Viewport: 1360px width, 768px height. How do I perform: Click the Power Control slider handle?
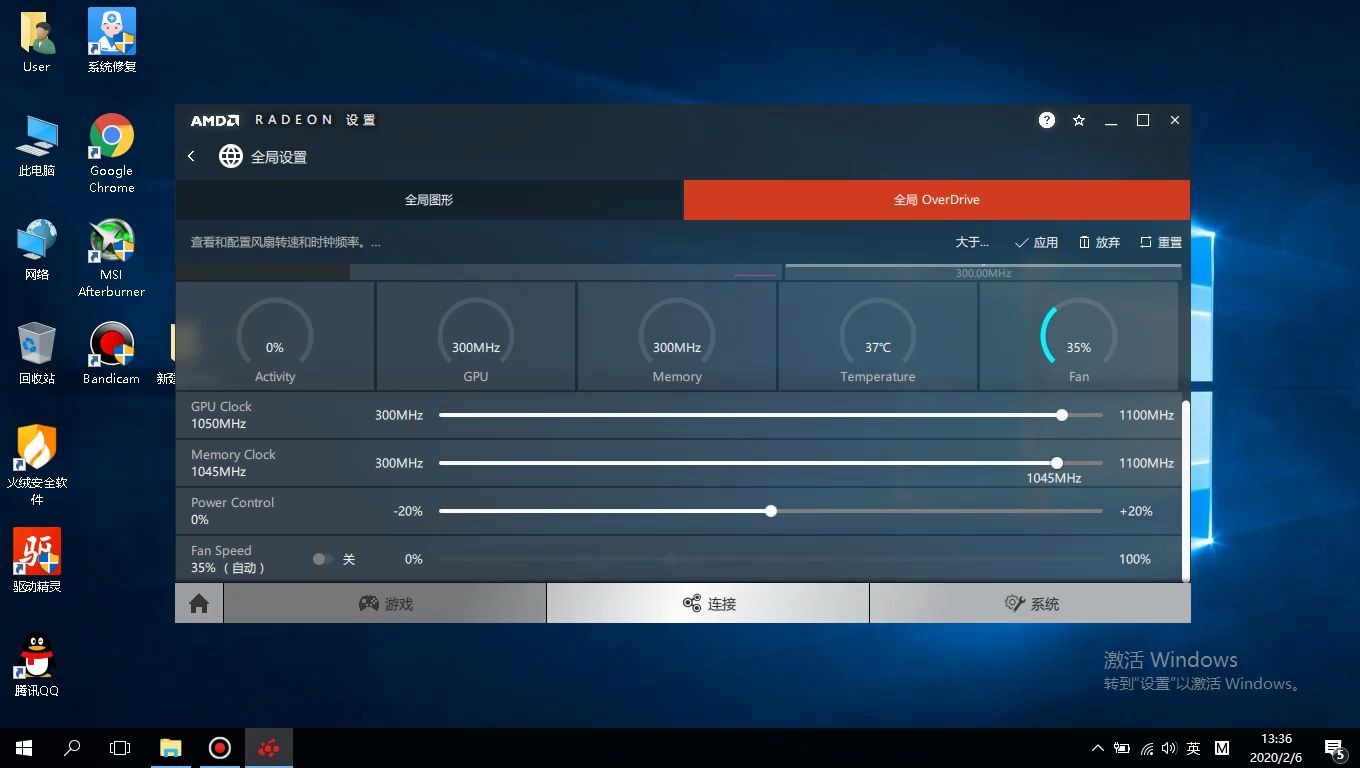coord(771,511)
